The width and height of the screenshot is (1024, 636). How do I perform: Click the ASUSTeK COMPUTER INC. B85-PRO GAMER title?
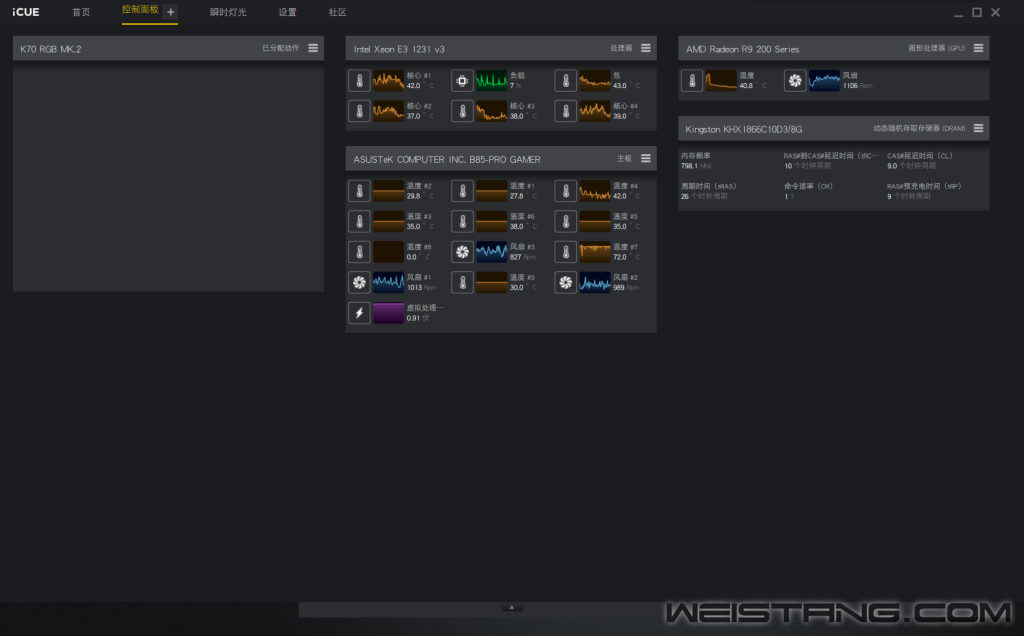[447, 159]
